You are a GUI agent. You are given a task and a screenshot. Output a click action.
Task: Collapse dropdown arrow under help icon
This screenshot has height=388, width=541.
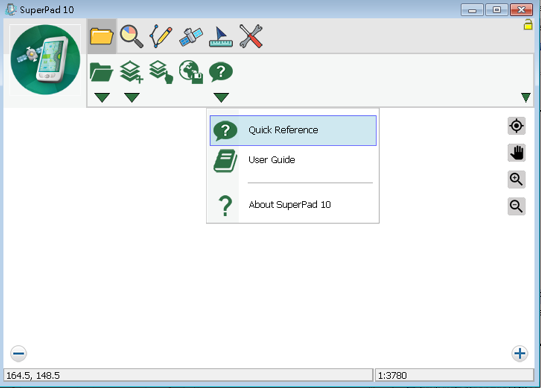[x=221, y=98]
